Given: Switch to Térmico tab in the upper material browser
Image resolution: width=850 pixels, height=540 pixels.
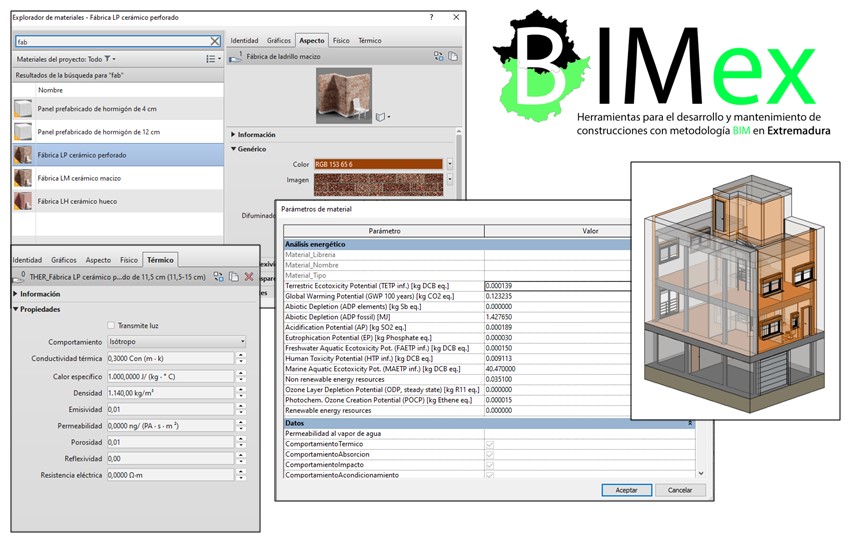Looking at the screenshot, I should [370, 40].
